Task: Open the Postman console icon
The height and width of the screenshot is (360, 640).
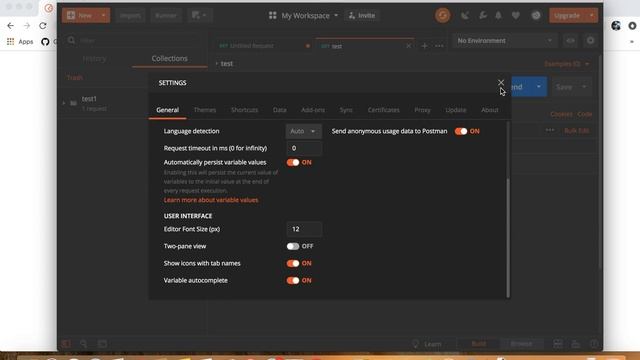Action: coord(102,344)
